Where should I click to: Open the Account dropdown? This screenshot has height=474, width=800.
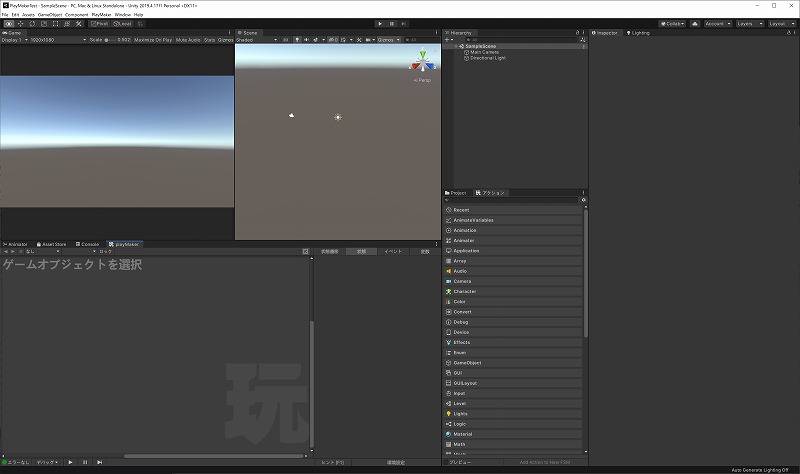(717, 23)
